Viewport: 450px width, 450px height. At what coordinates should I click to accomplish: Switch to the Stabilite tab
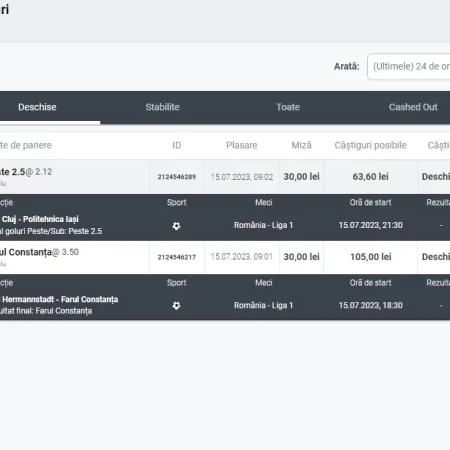[x=162, y=107]
